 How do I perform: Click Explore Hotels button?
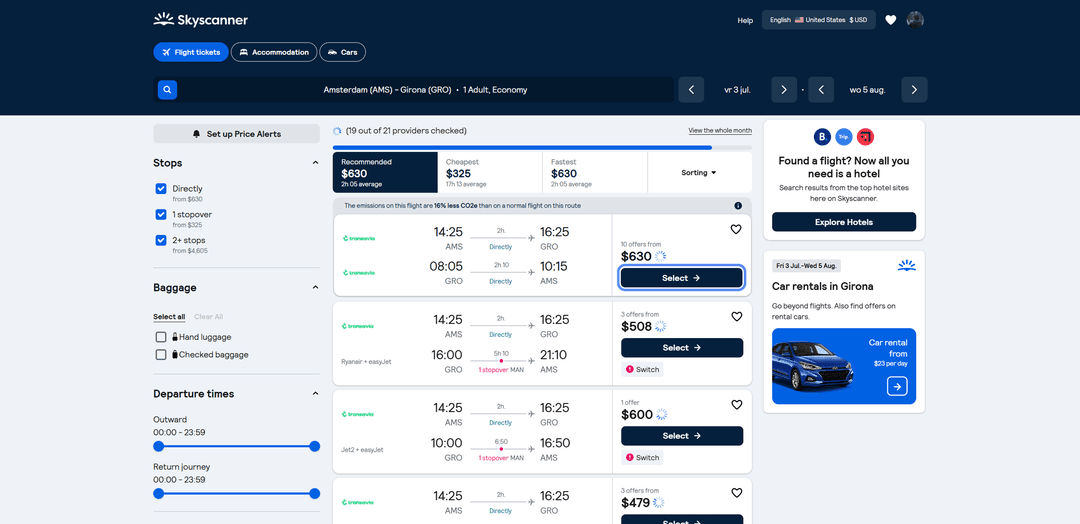[x=844, y=222]
